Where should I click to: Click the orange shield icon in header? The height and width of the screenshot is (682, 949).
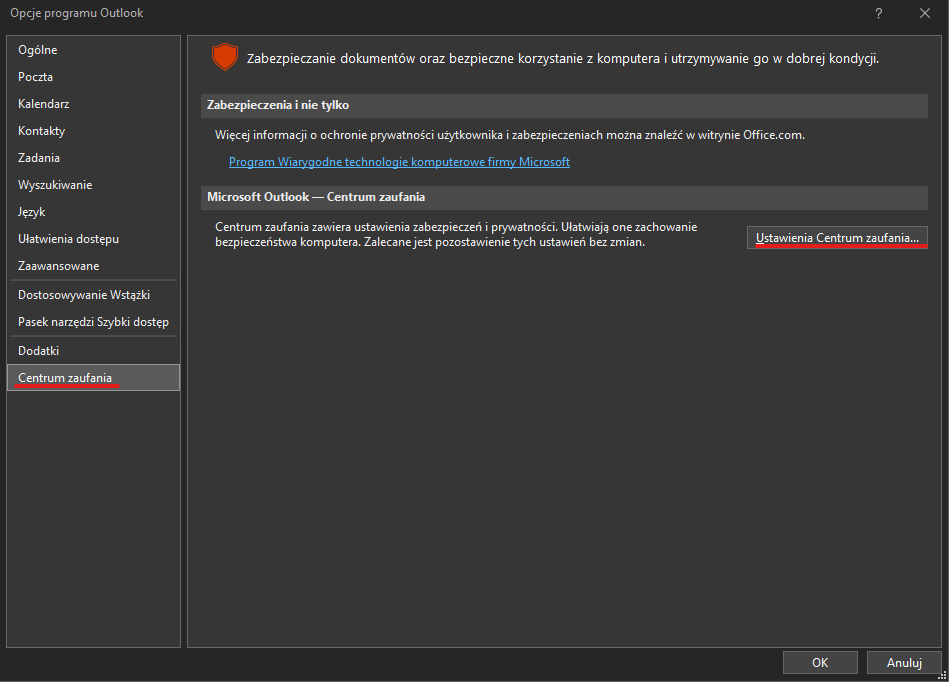tap(224, 58)
